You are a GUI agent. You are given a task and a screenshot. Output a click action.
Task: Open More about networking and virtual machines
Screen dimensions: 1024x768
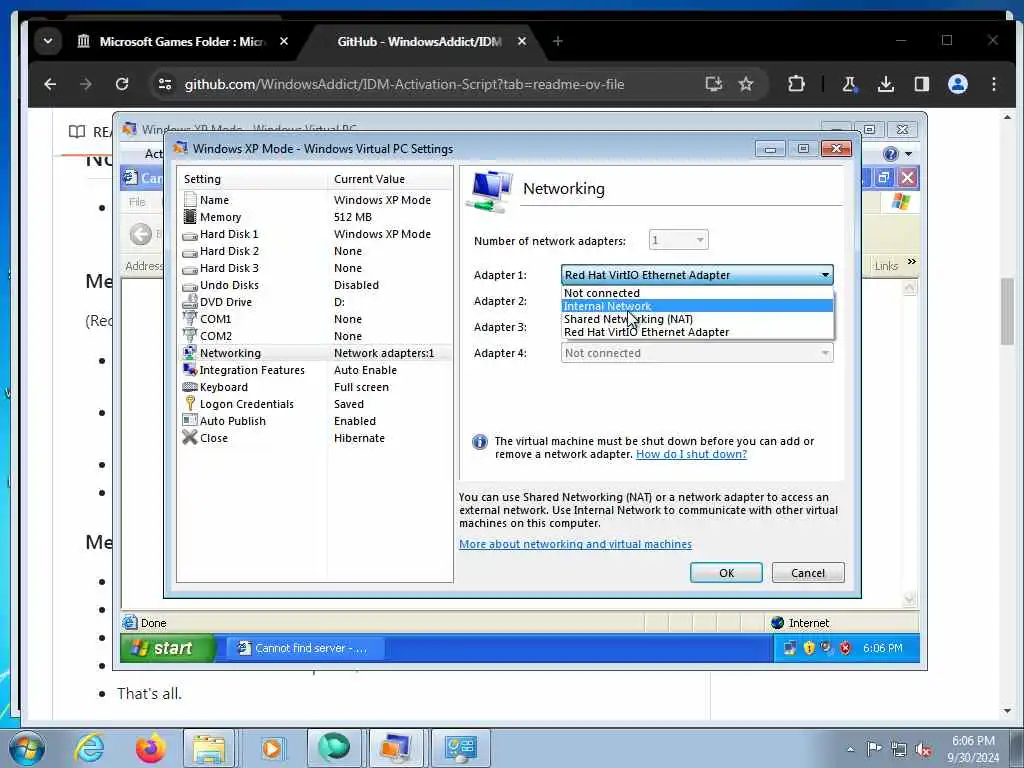(575, 544)
